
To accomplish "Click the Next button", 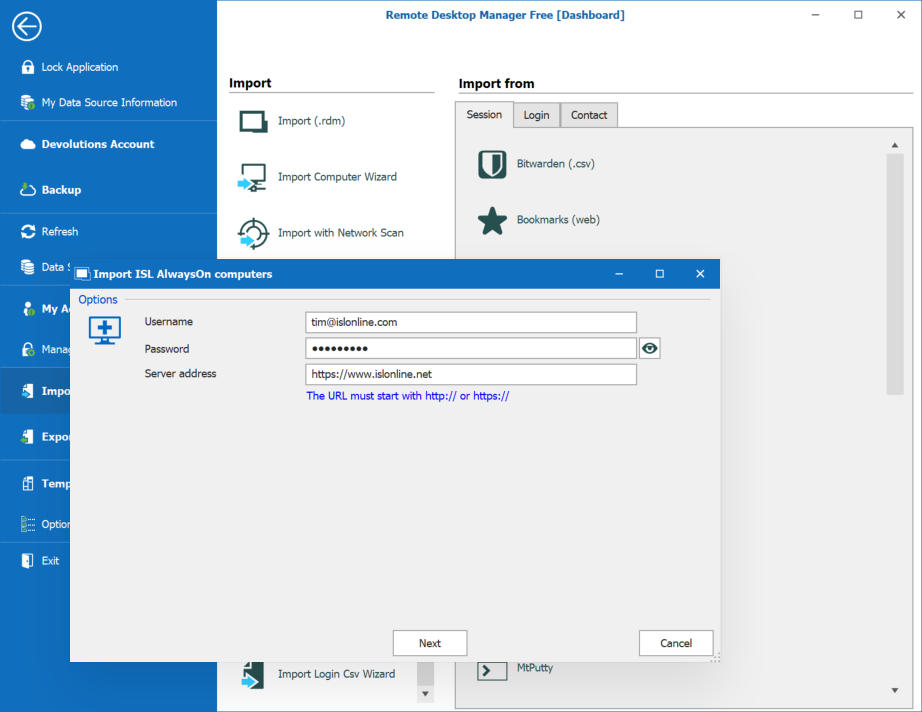I will pos(429,643).
